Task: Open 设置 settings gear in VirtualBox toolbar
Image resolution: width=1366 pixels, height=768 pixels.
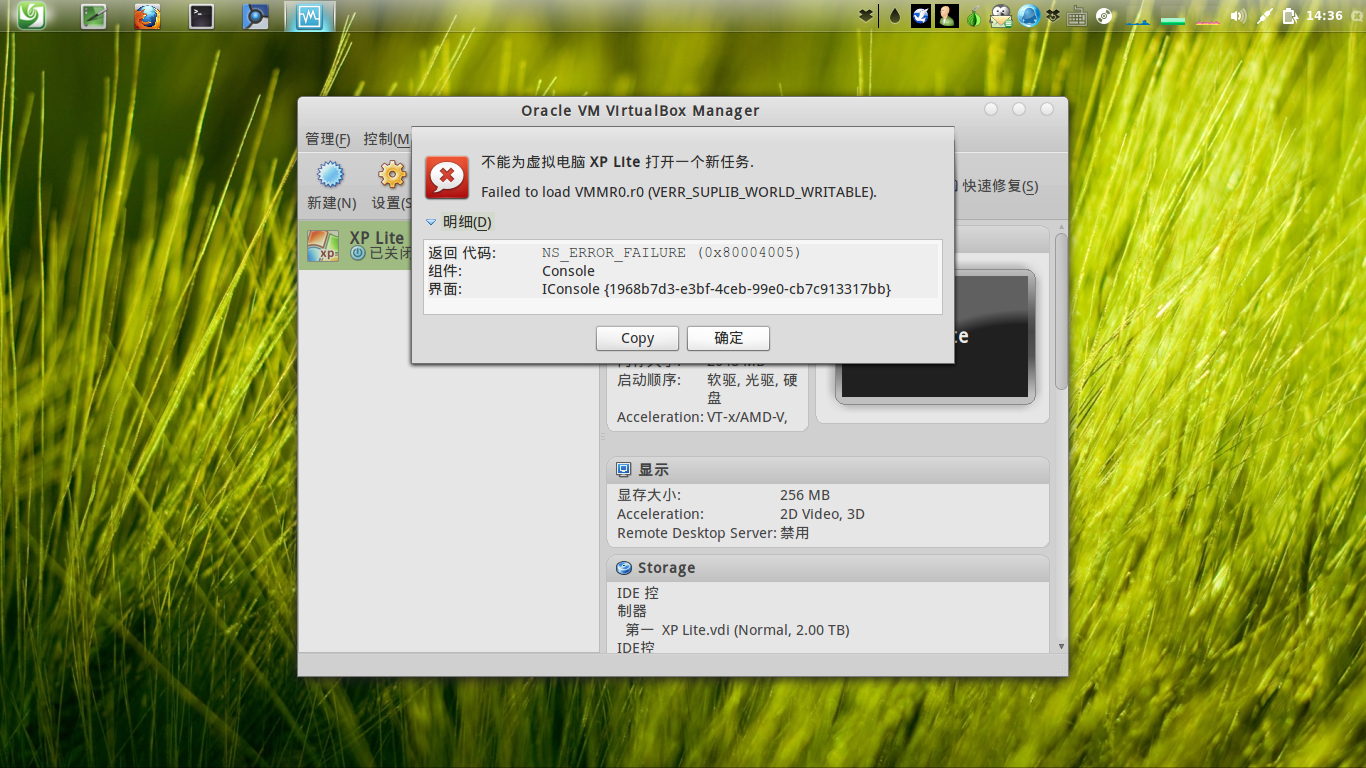Action: [x=391, y=175]
